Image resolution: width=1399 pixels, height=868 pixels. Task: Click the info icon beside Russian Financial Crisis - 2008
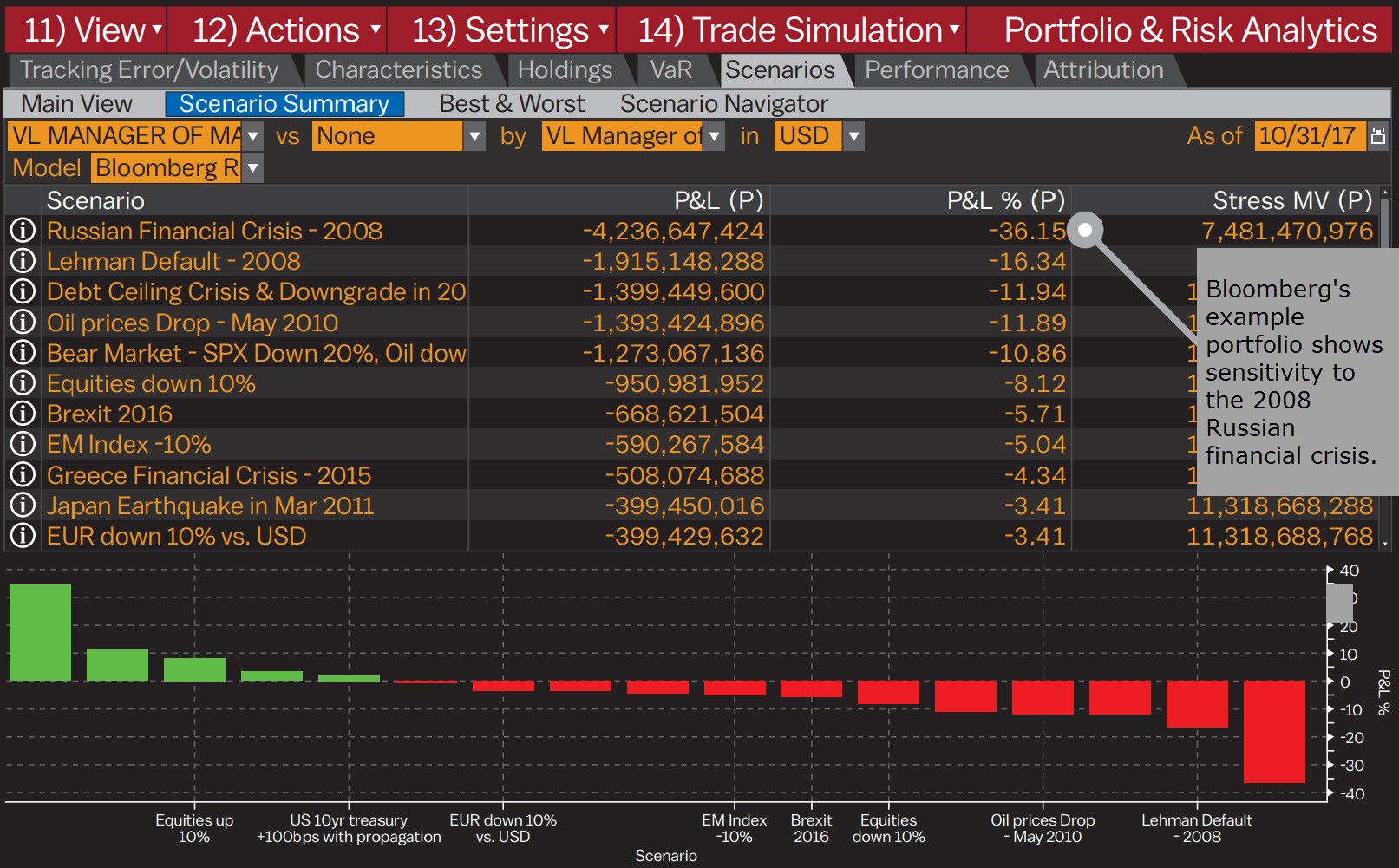(22, 231)
